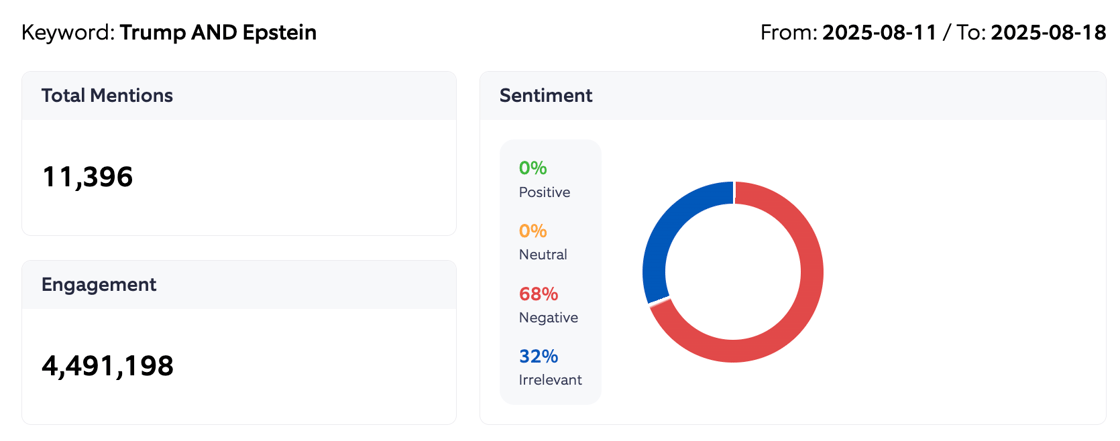Screen dimensions: 1120x441
Task: Select the 68% Negative percentage value
Action: 538,294
